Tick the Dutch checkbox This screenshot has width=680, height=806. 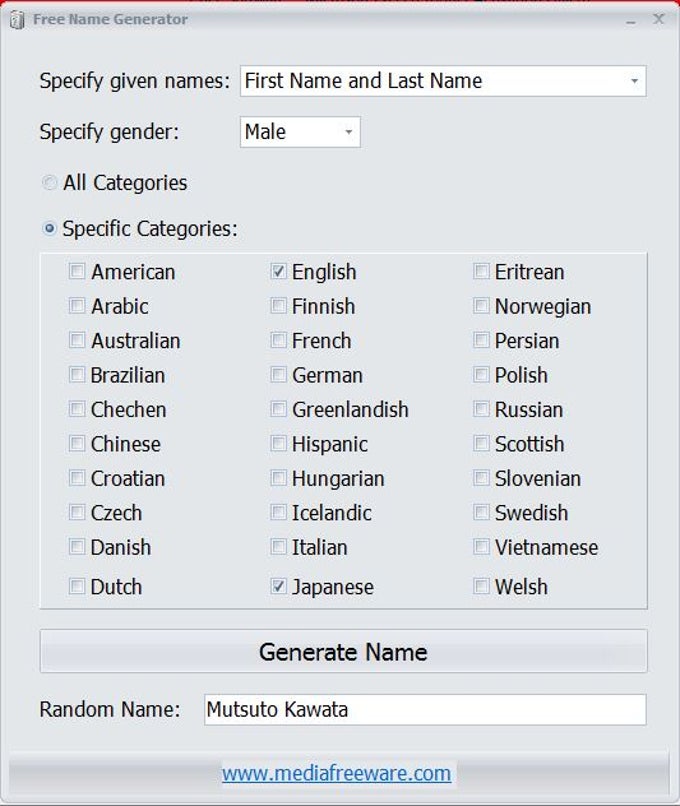coord(77,587)
